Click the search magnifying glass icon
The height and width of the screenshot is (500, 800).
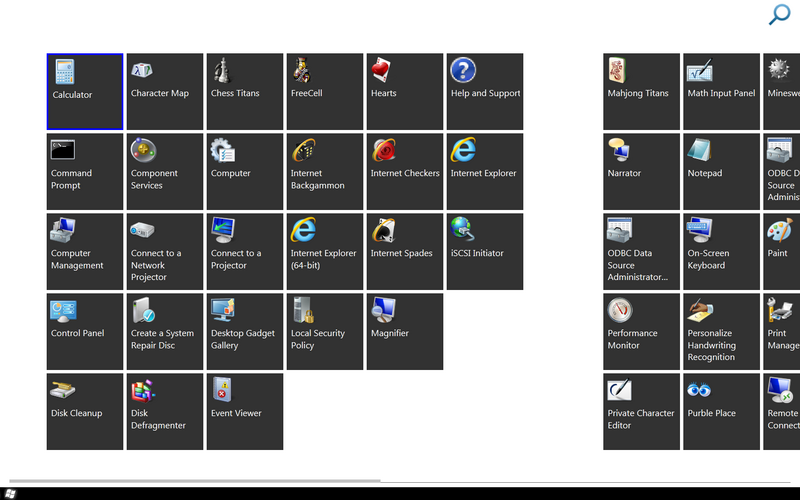779,15
